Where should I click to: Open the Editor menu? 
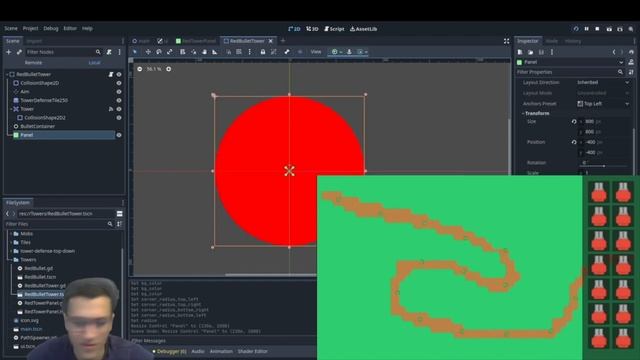70,29
